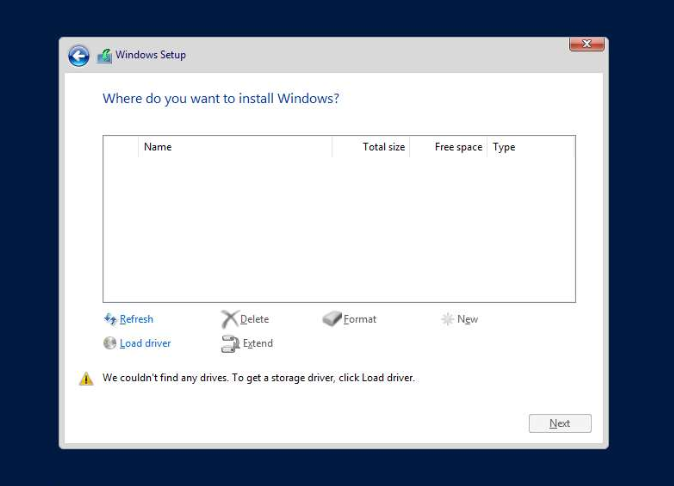Choose the Format text link
674x486 pixels.
360,319
